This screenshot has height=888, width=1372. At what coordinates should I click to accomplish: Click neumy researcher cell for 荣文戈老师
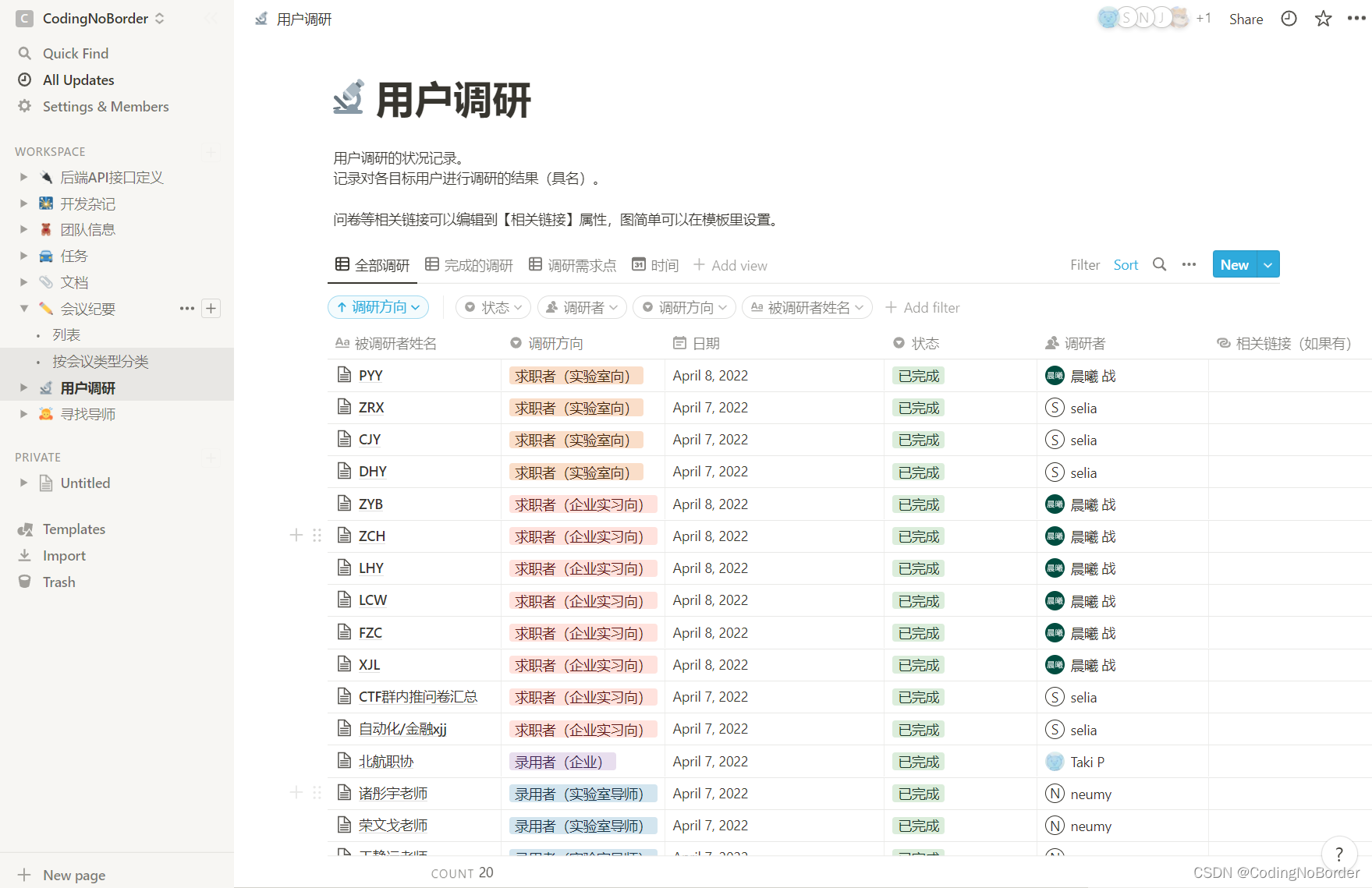click(1078, 826)
